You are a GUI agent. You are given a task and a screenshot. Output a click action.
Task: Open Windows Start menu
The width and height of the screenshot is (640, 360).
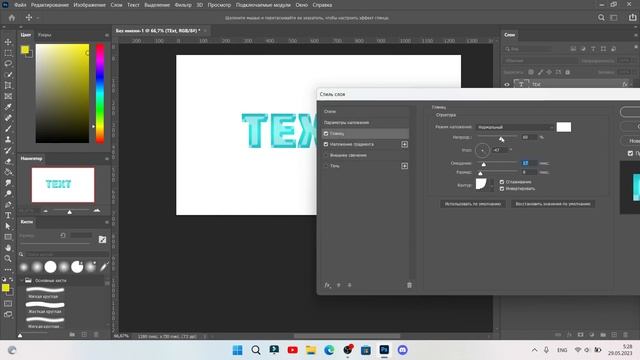[237, 350]
